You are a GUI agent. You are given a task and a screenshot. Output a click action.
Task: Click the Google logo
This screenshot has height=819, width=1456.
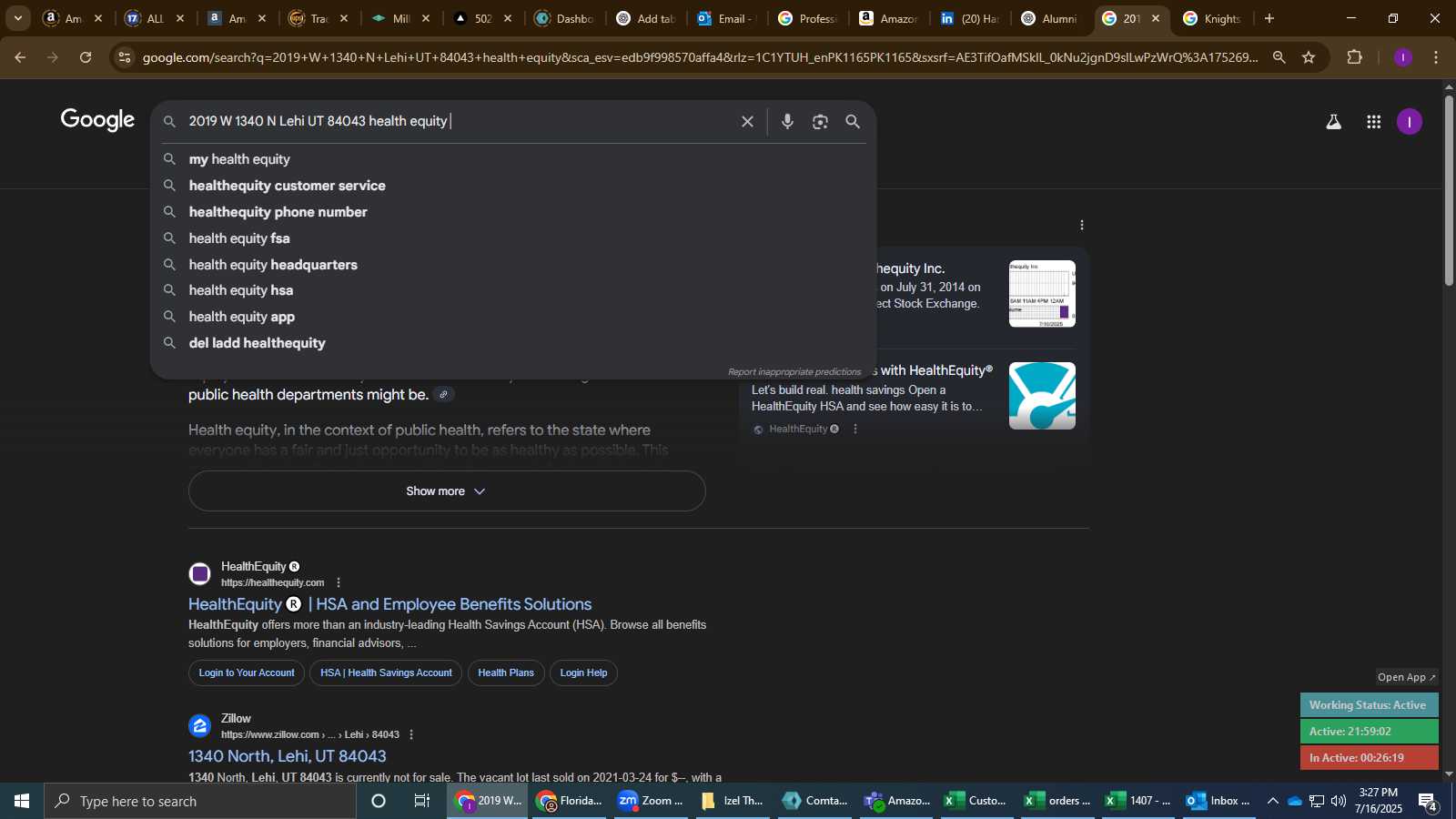pyautogui.click(x=97, y=120)
